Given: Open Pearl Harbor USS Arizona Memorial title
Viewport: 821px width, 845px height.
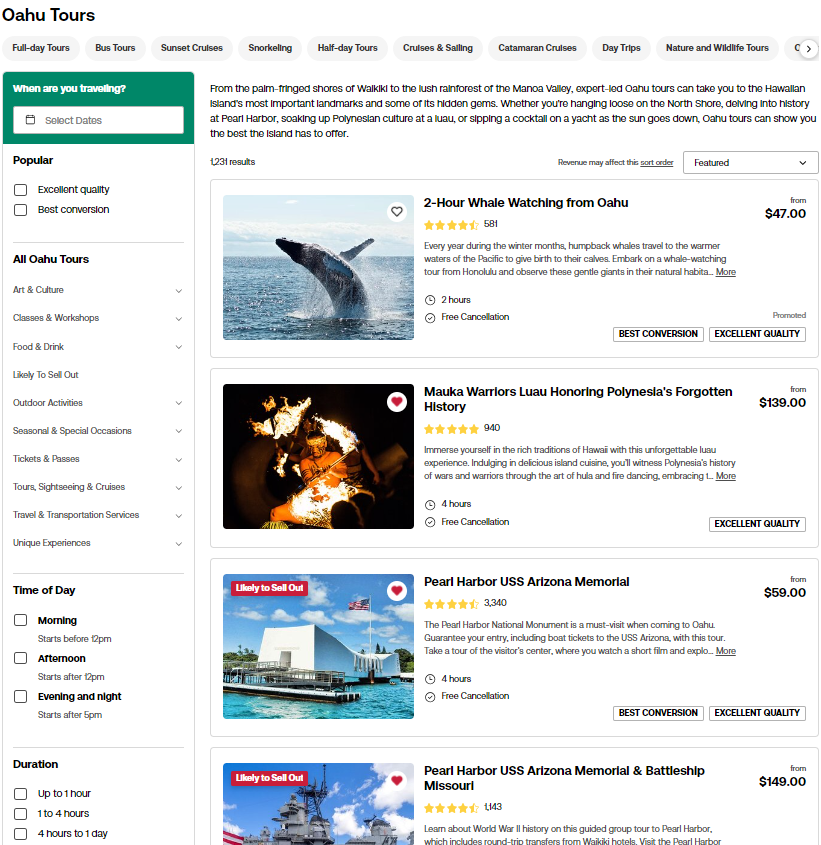Looking at the screenshot, I should [527, 581].
